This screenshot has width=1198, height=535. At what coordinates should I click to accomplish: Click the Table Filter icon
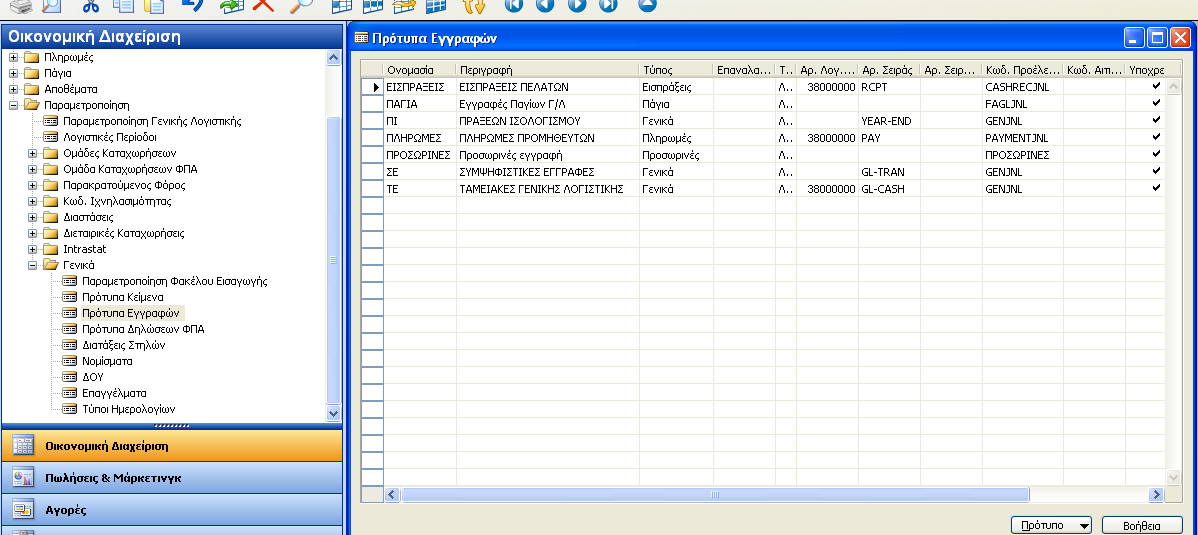pos(372,6)
